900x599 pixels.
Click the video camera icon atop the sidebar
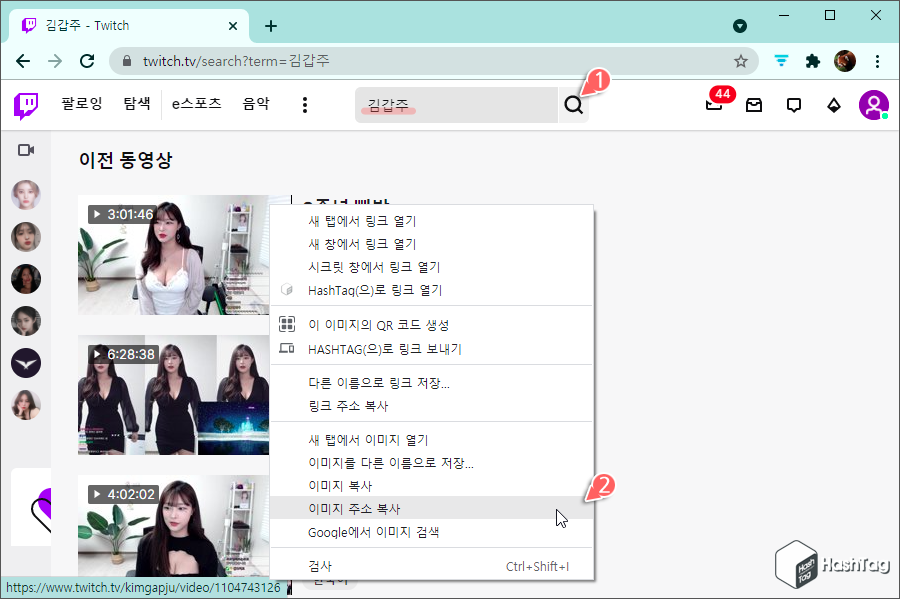[25, 150]
